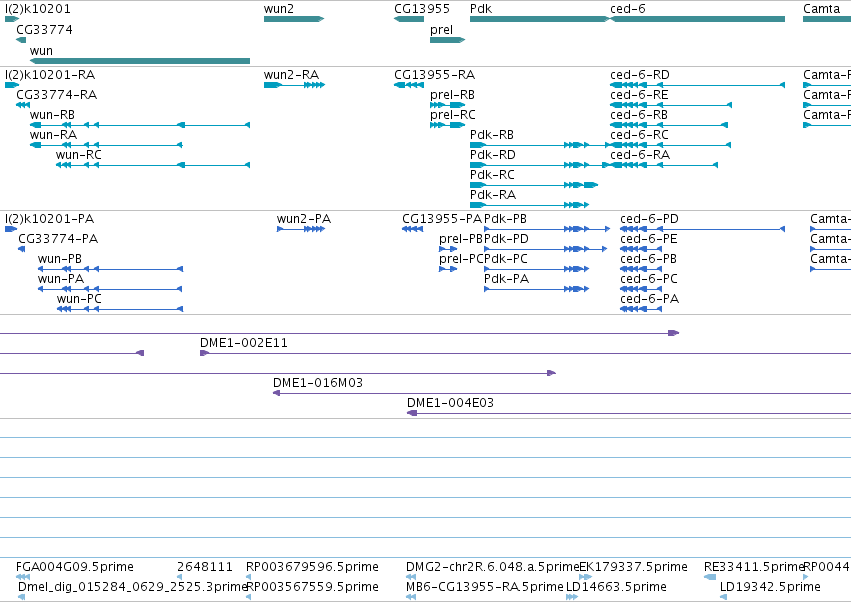851x602 pixels.
Task: Select the ced-6-PB protein label
Action: point(649,259)
